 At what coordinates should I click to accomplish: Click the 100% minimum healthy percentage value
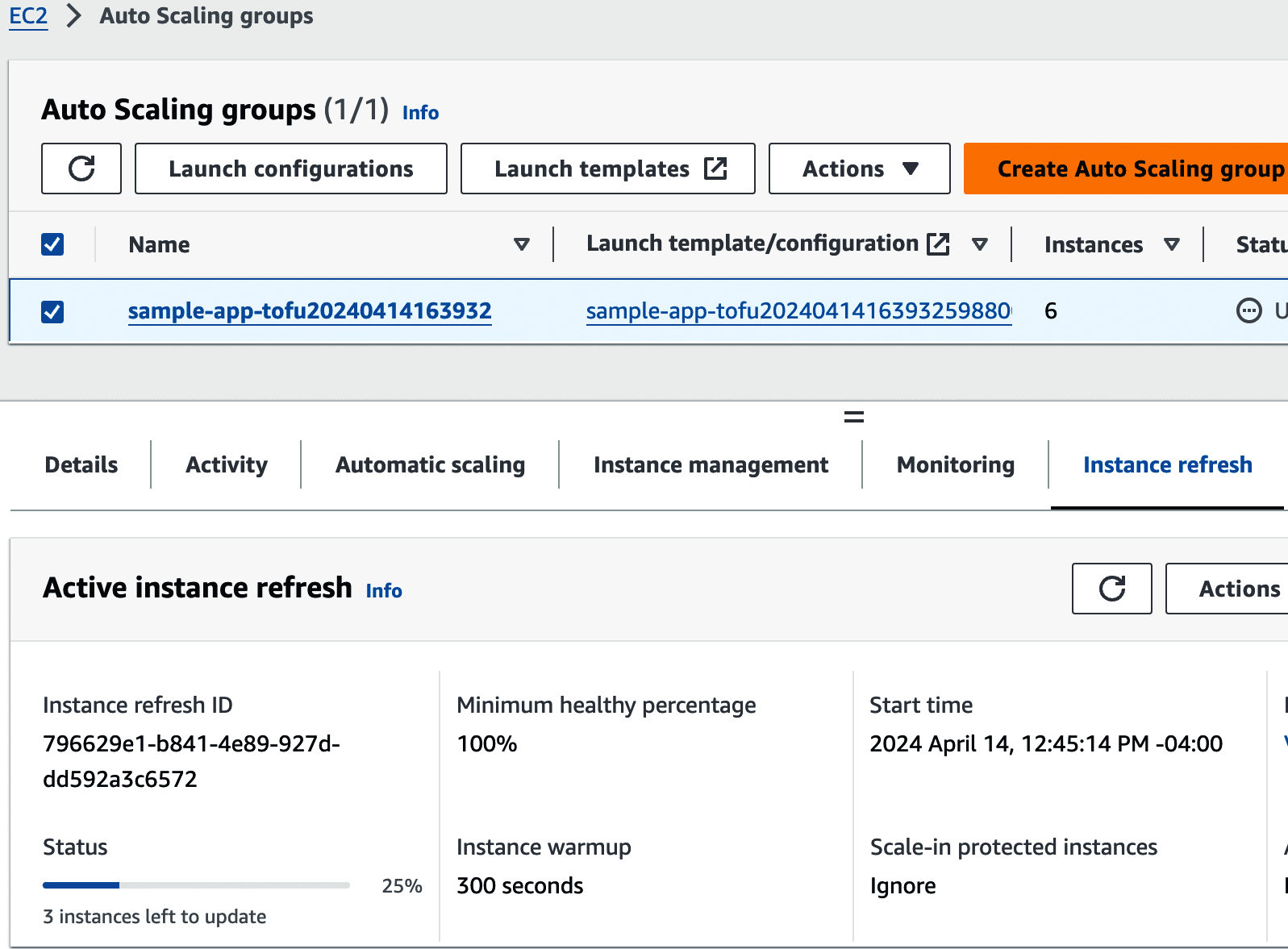[486, 743]
